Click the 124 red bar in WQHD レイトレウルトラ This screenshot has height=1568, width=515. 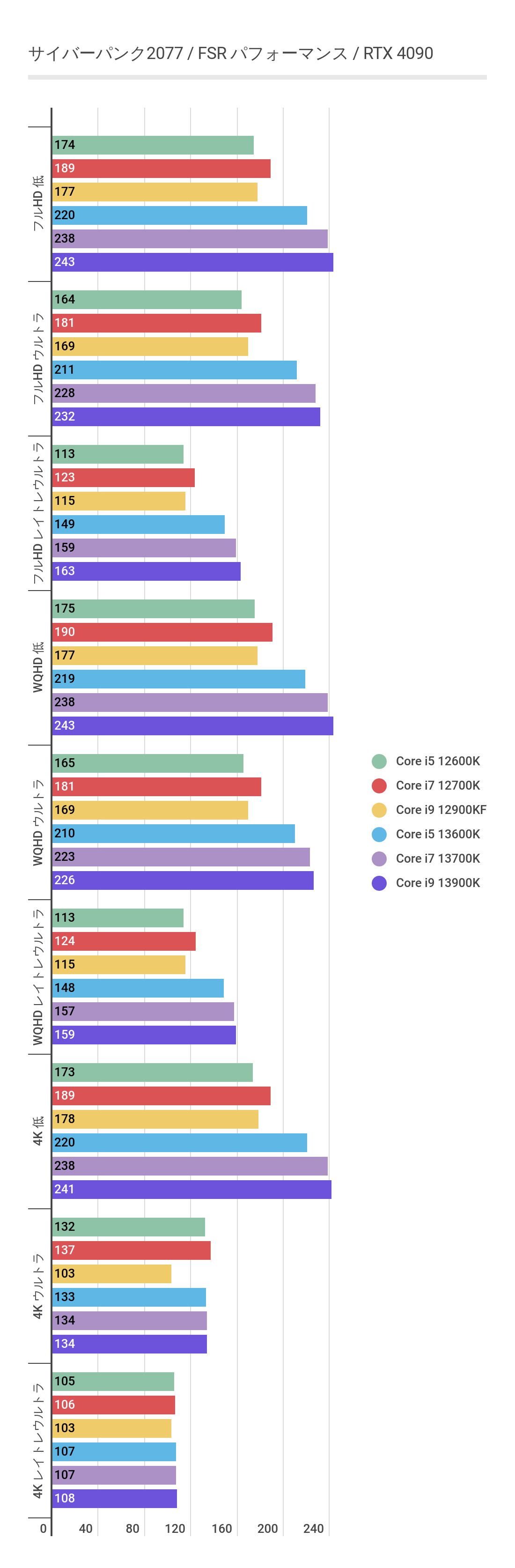coord(124,941)
